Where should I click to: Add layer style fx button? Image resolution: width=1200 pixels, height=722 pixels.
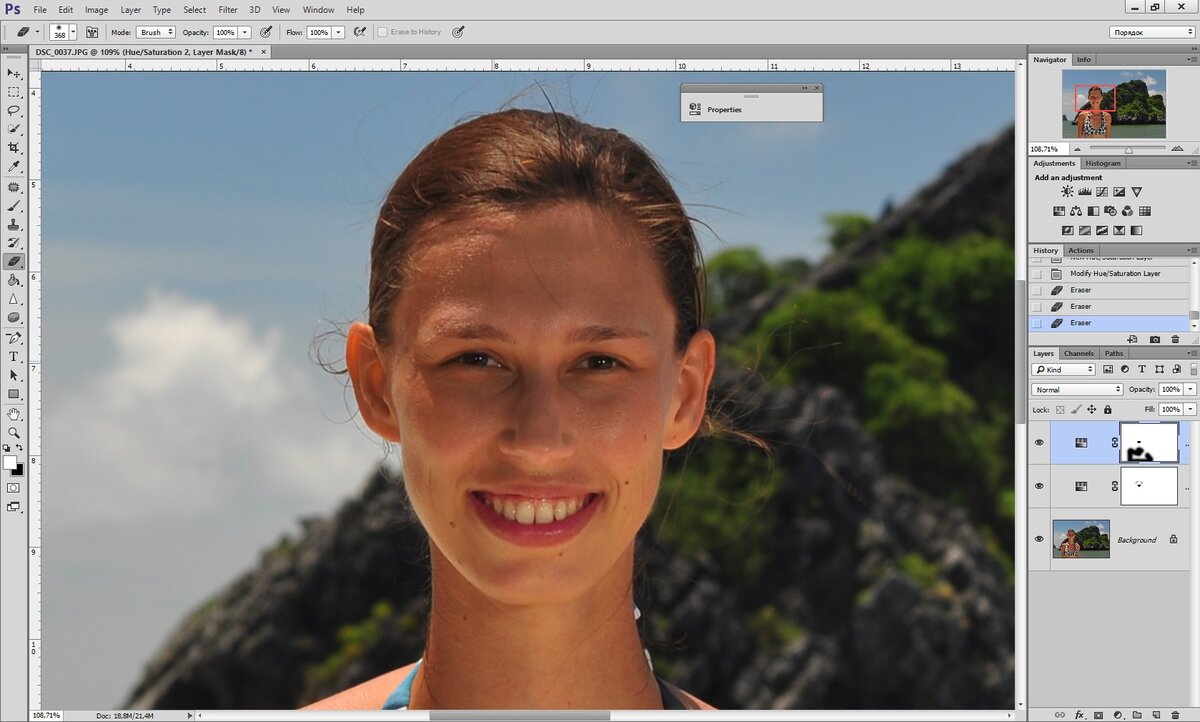pos(1080,715)
